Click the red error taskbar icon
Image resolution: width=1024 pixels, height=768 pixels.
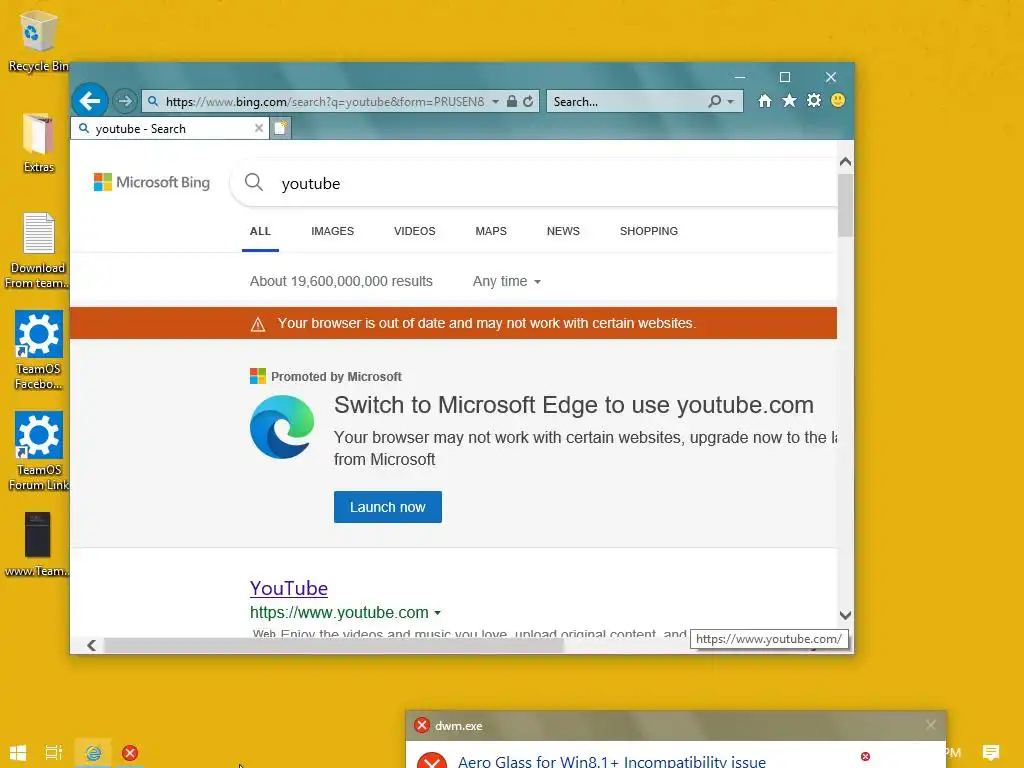(129, 752)
